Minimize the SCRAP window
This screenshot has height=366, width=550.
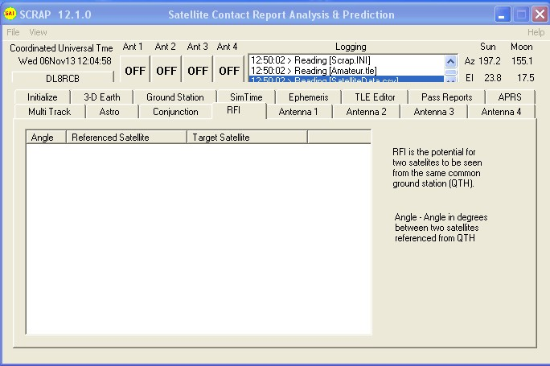[502, 15]
